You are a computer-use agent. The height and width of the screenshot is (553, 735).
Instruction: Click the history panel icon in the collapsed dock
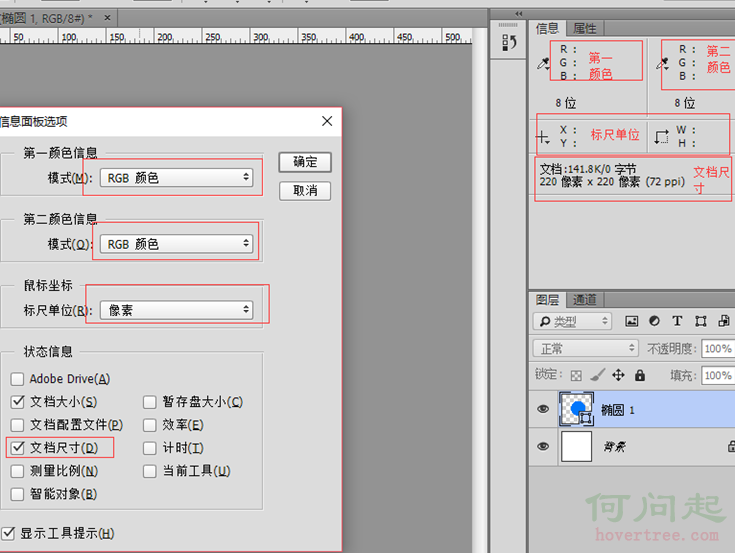[509, 43]
